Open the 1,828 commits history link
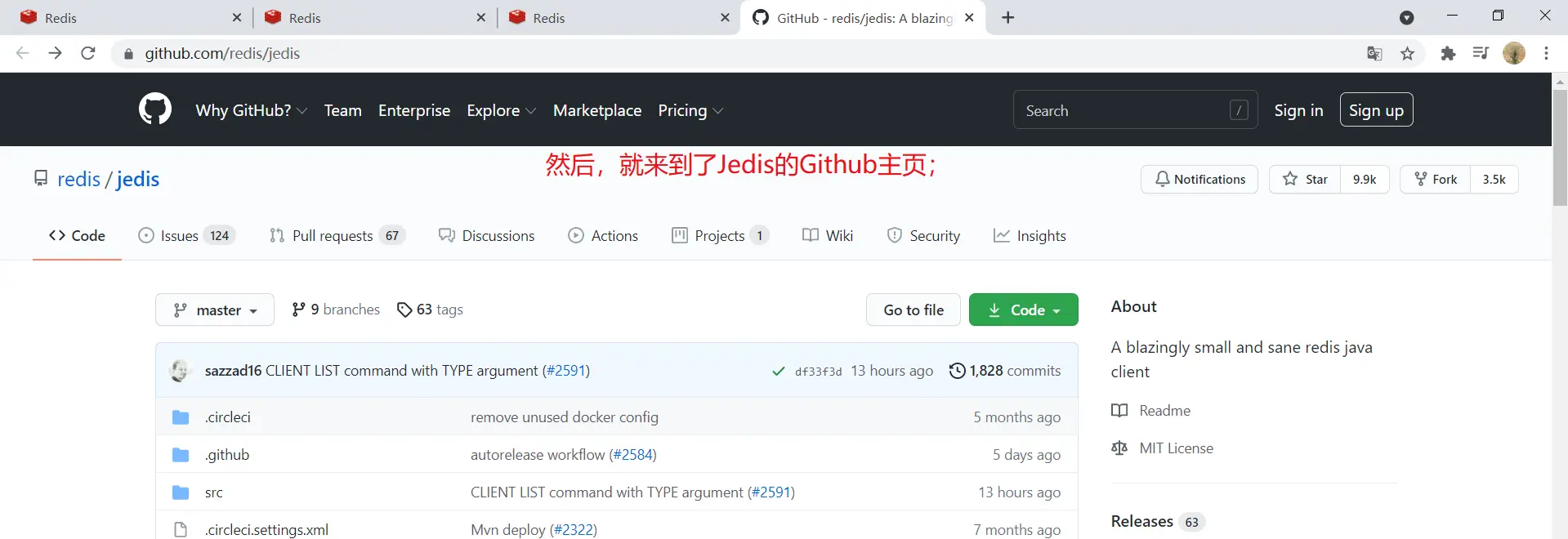1568x539 pixels. pos(1005,371)
